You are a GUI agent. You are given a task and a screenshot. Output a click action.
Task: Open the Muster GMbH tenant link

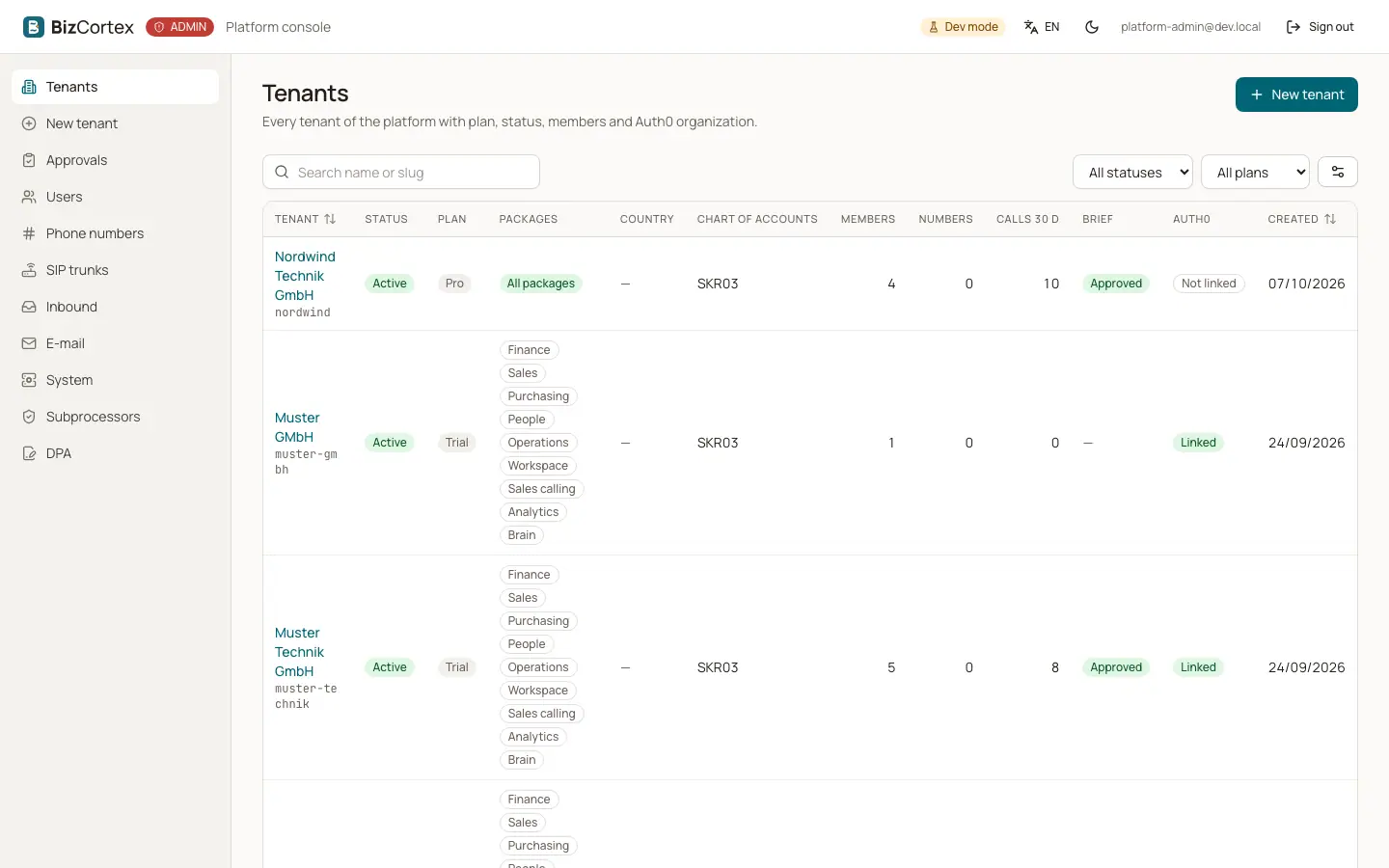coord(297,427)
